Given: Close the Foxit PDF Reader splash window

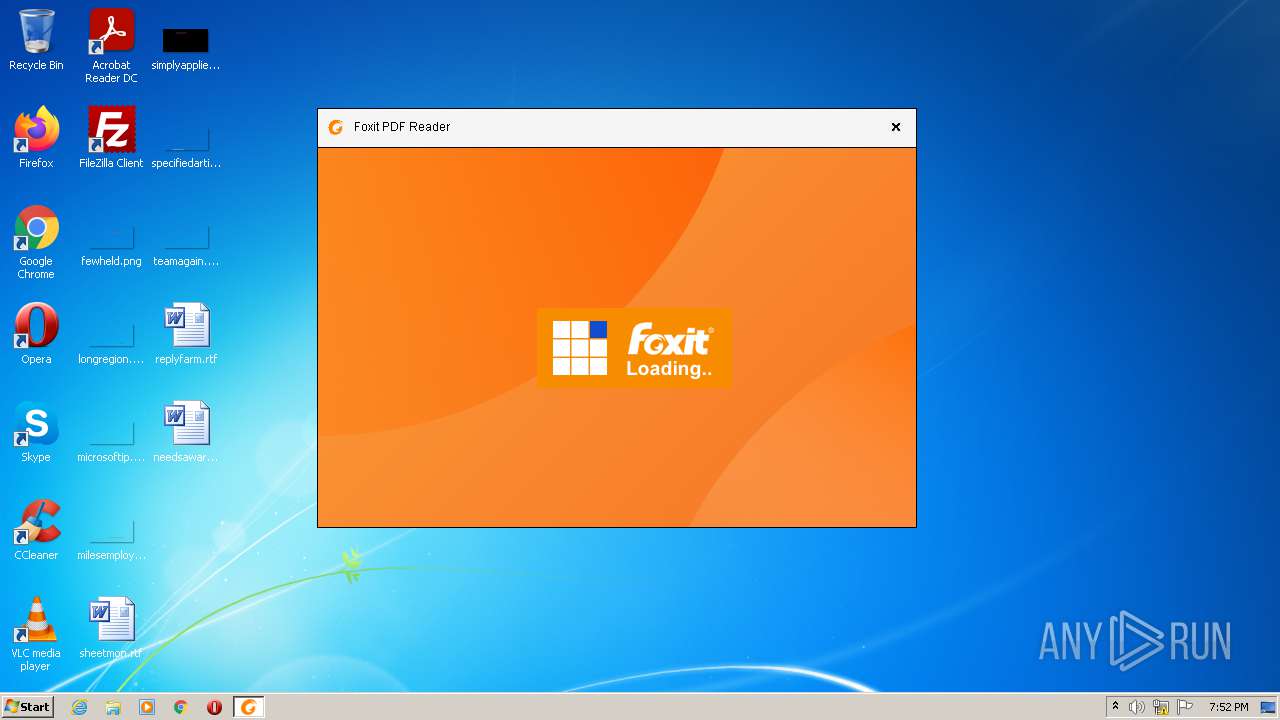Looking at the screenshot, I should 896,127.
